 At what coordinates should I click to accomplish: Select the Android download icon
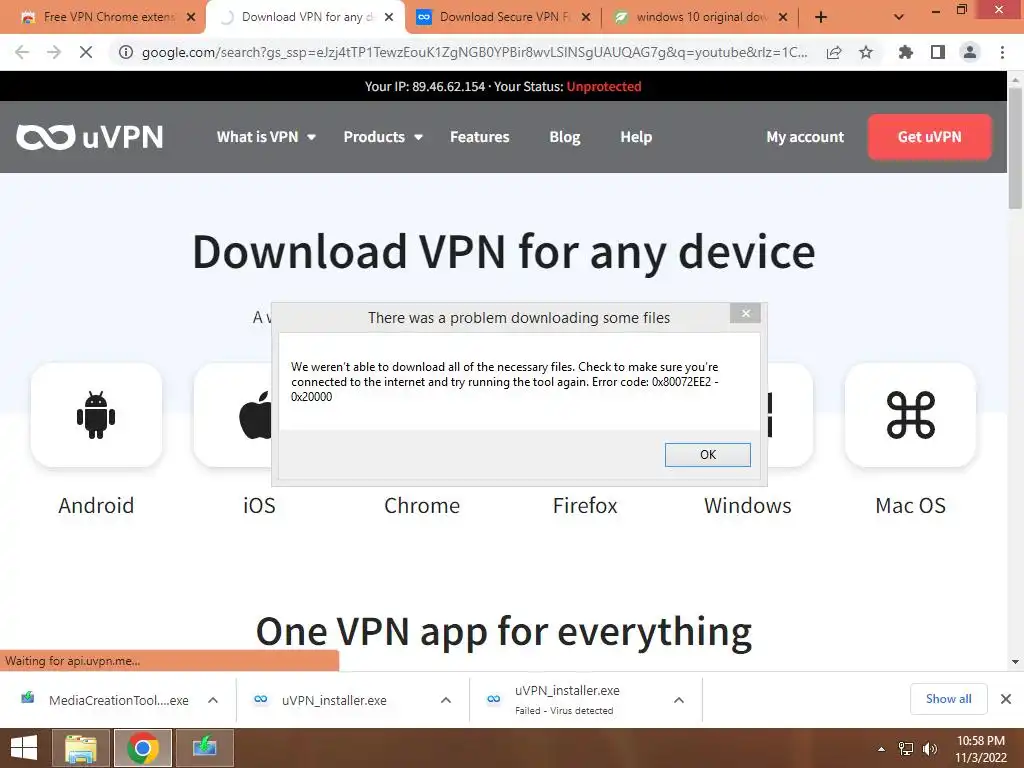pos(96,415)
